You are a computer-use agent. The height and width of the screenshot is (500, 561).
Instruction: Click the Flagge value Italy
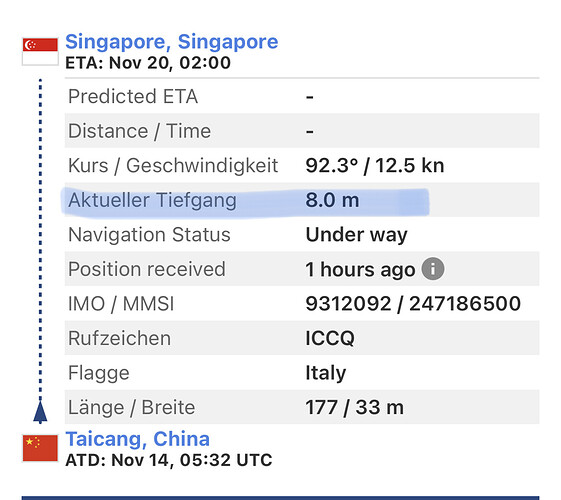click(326, 373)
